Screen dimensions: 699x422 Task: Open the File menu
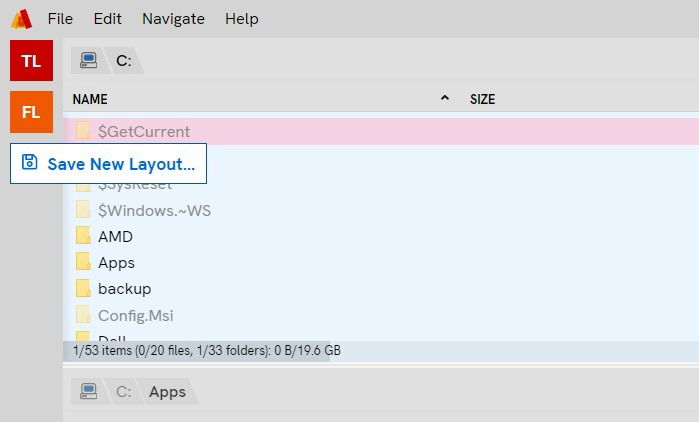click(60, 19)
